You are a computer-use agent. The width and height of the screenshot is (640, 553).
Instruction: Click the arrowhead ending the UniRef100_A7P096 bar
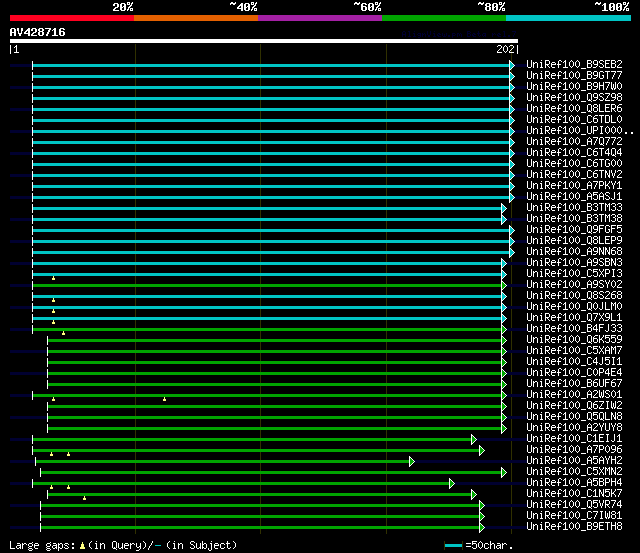(x=482, y=451)
